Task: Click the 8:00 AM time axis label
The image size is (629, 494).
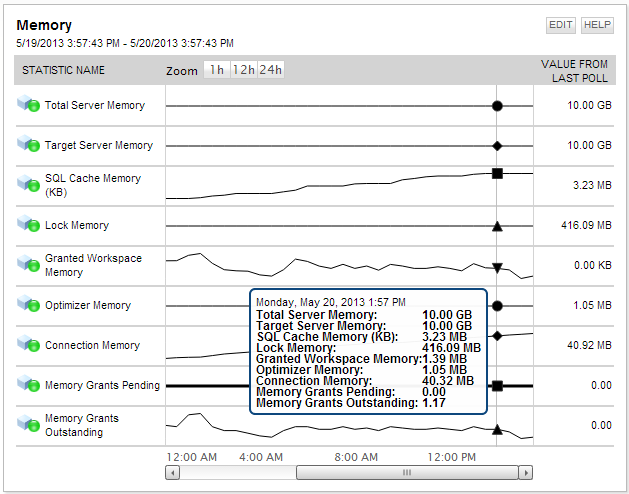Action: pos(356,457)
